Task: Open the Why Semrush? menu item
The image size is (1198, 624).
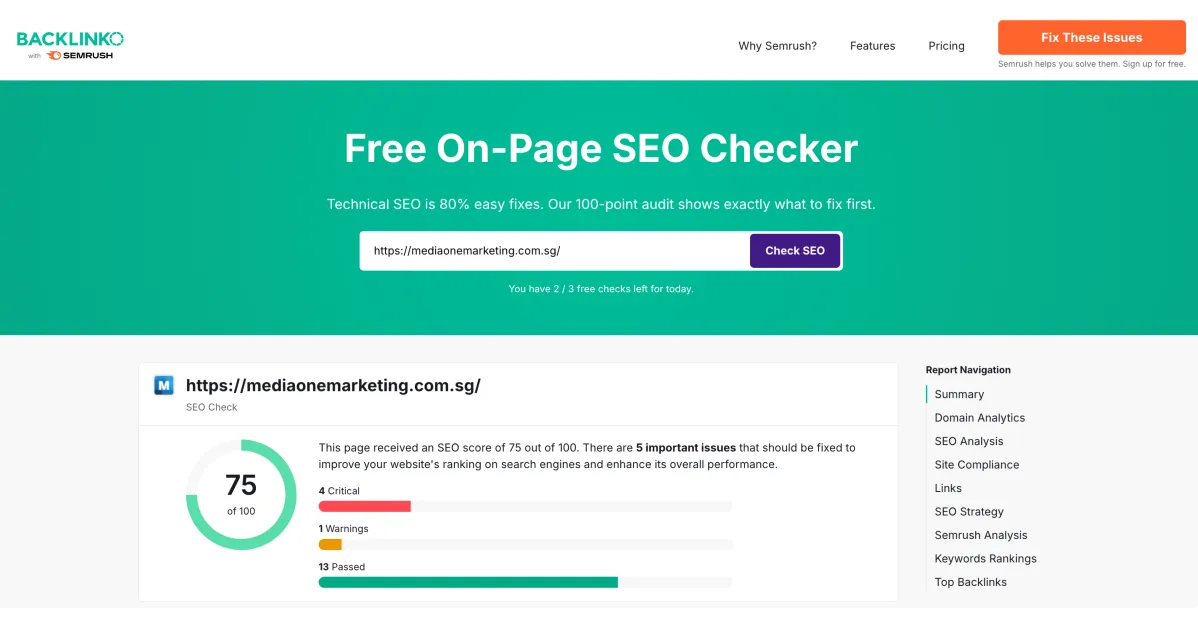Action: click(x=777, y=45)
